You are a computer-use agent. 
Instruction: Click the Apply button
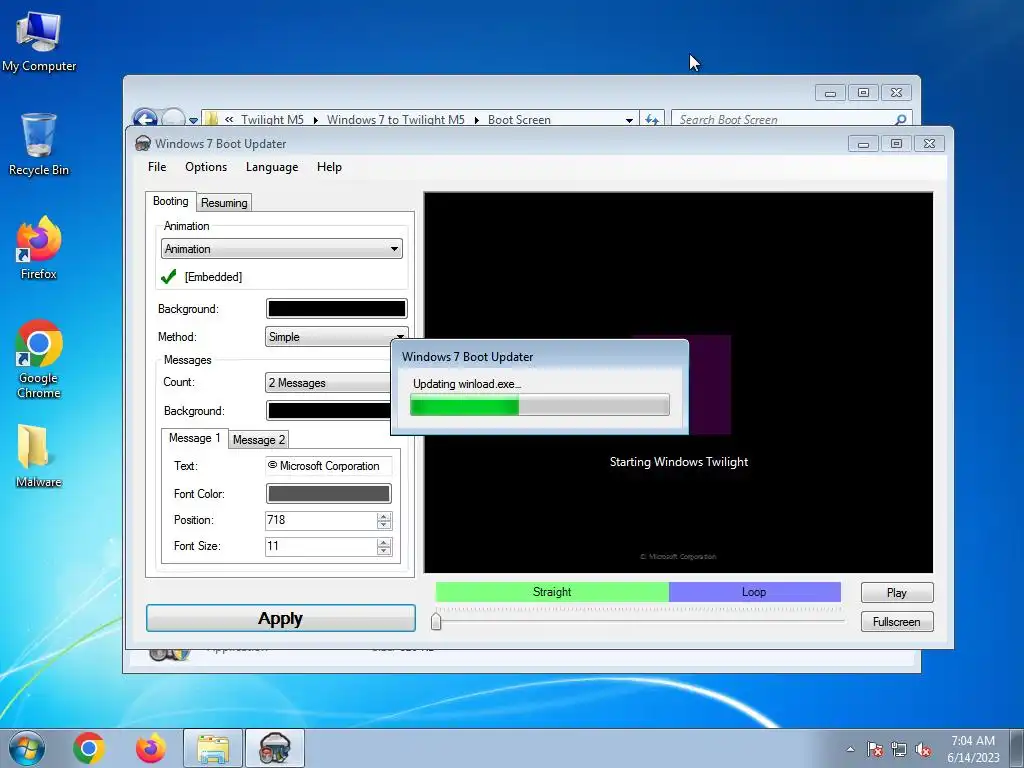tap(281, 618)
